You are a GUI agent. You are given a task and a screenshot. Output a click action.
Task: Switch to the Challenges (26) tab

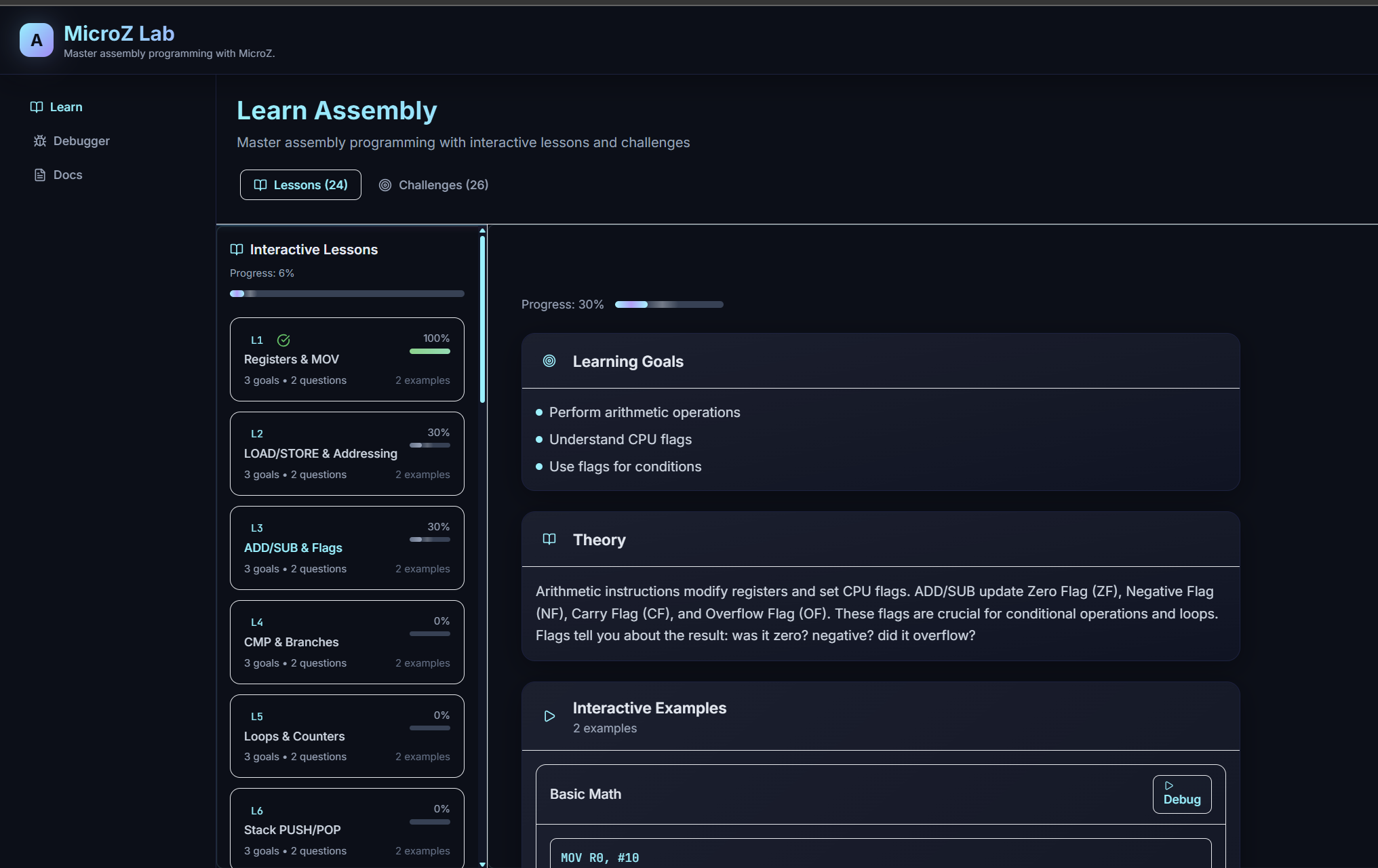pos(433,185)
